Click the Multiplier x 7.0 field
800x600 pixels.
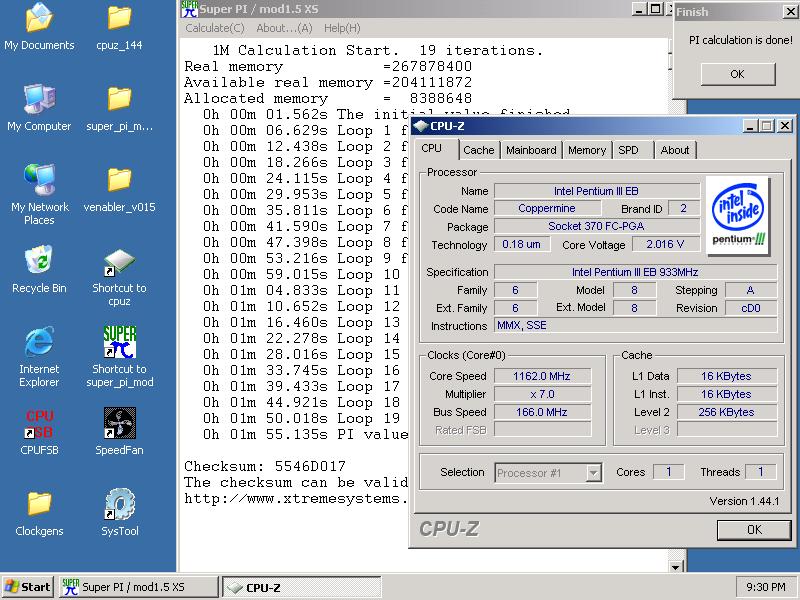coord(542,394)
